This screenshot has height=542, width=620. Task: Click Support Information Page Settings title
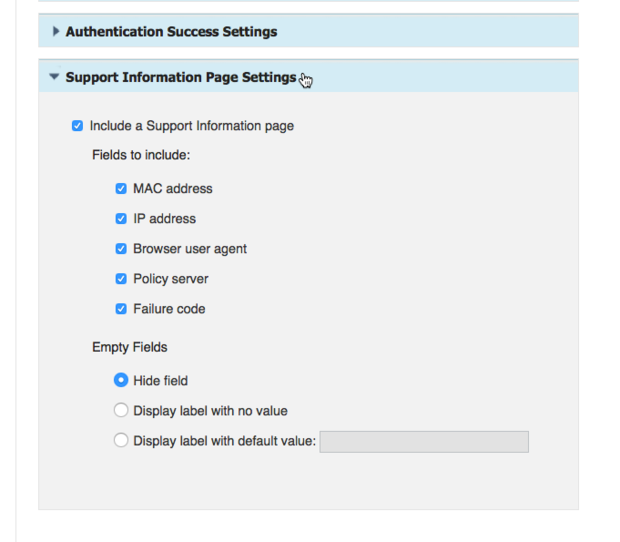[181, 77]
